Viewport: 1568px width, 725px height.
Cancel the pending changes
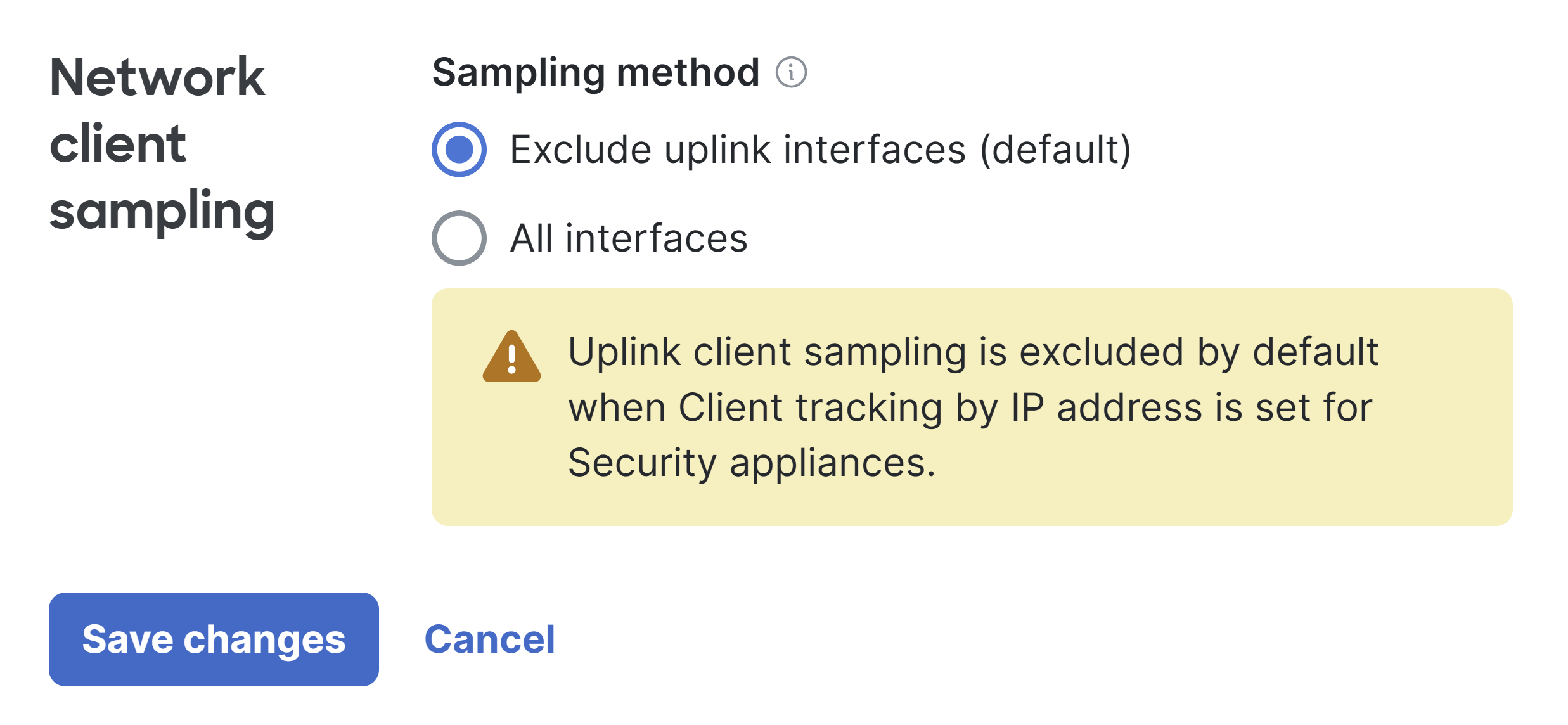pyautogui.click(x=489, y=639)
